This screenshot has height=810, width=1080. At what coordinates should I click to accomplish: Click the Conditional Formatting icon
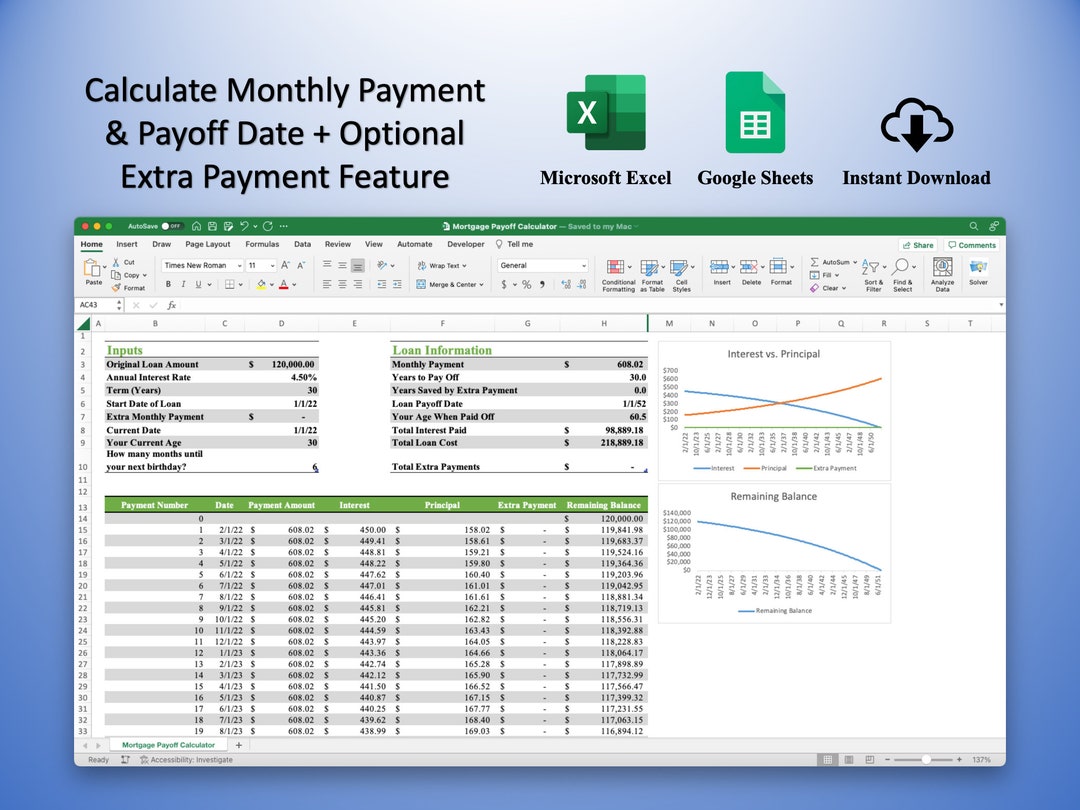617,267
